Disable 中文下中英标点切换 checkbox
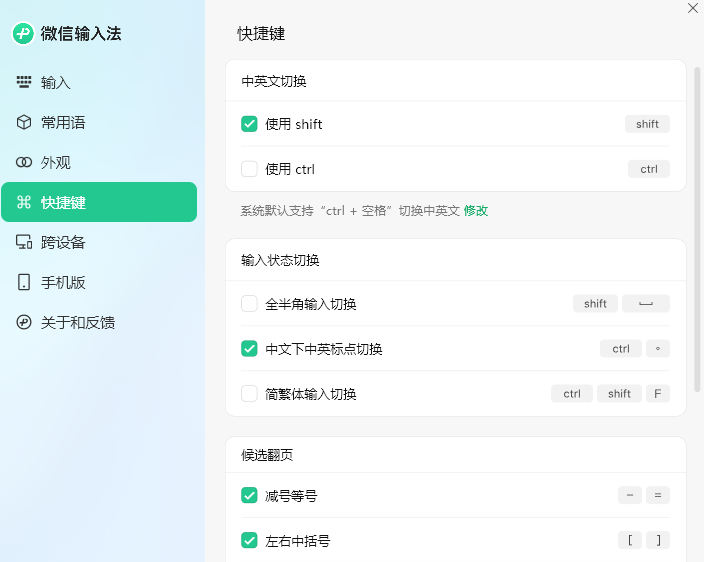This screenshot has height=562, width=704. coord(250,349)
